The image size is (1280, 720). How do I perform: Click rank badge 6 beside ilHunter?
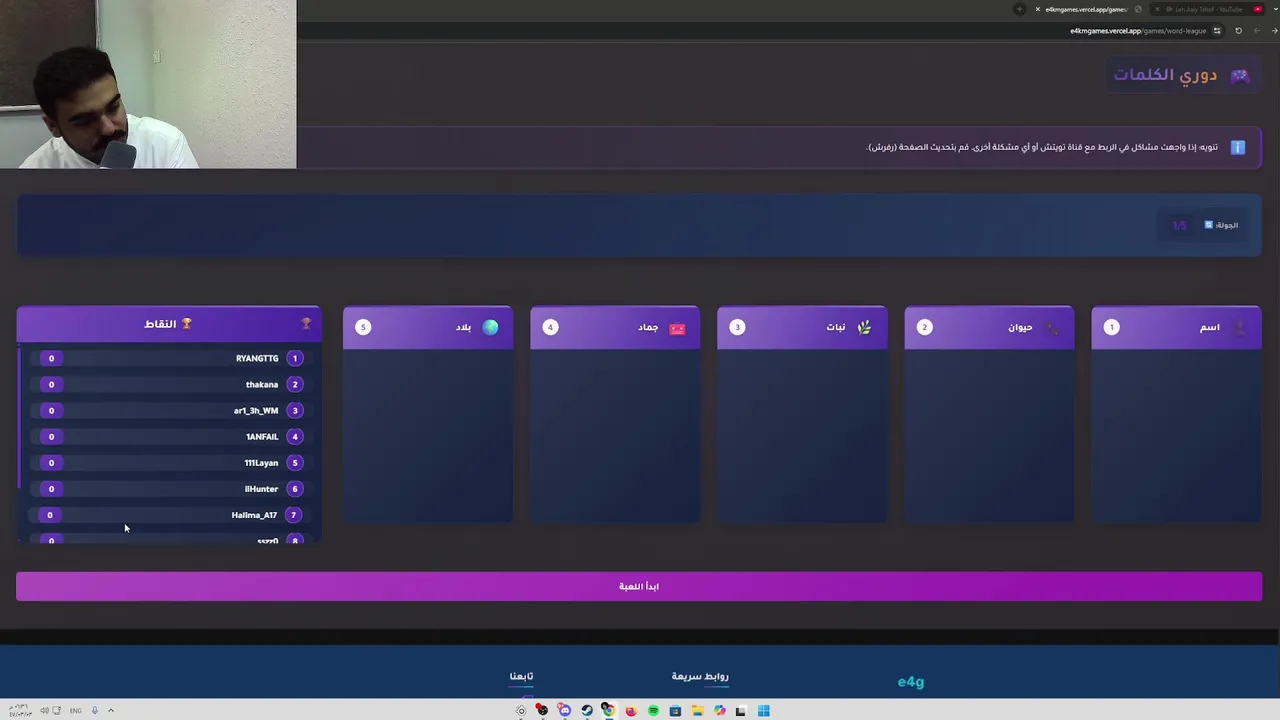click(x=295, y=488)
